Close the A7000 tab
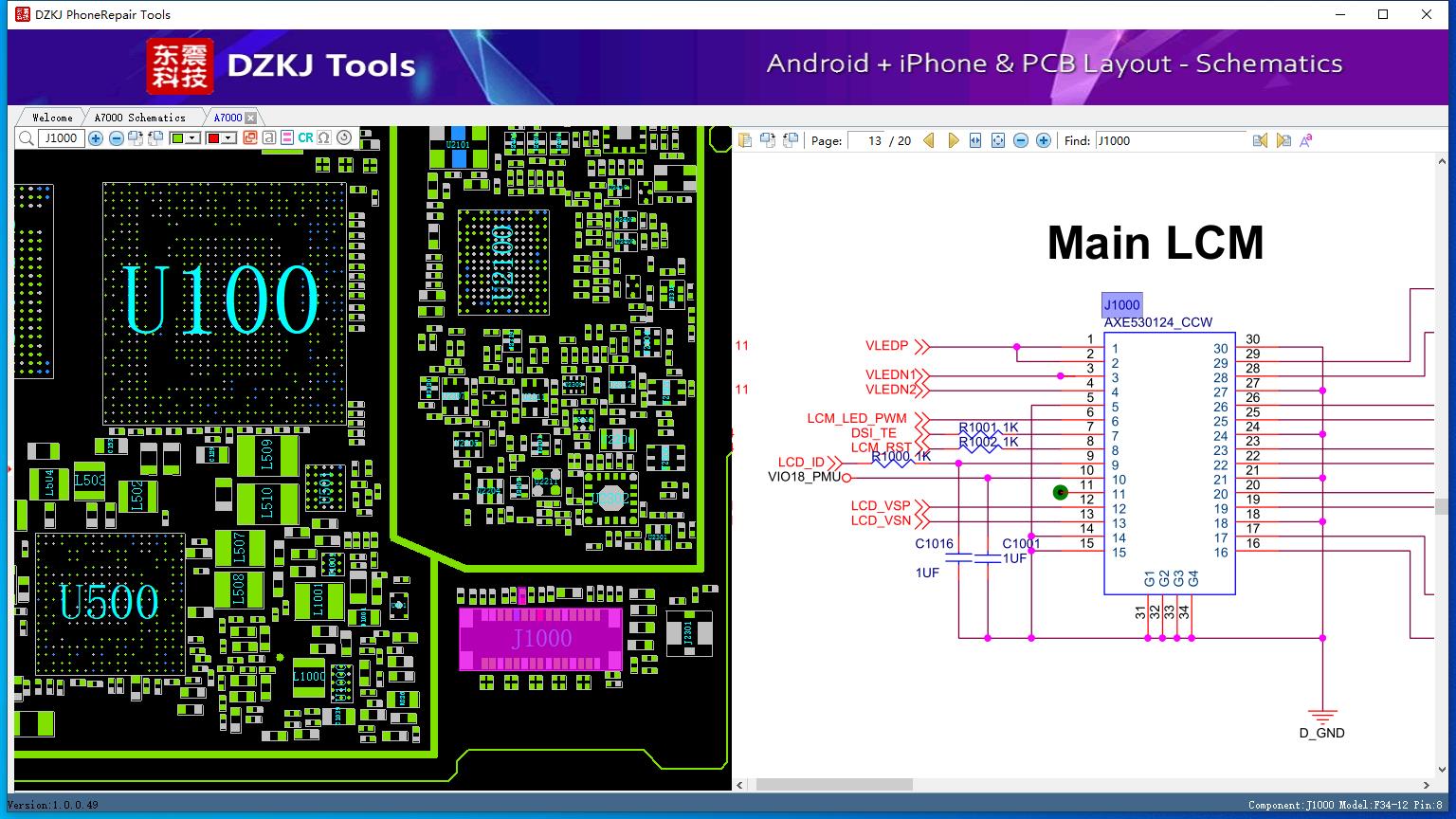The width and height of the screenshot is (1456, 819). [251, 118]
